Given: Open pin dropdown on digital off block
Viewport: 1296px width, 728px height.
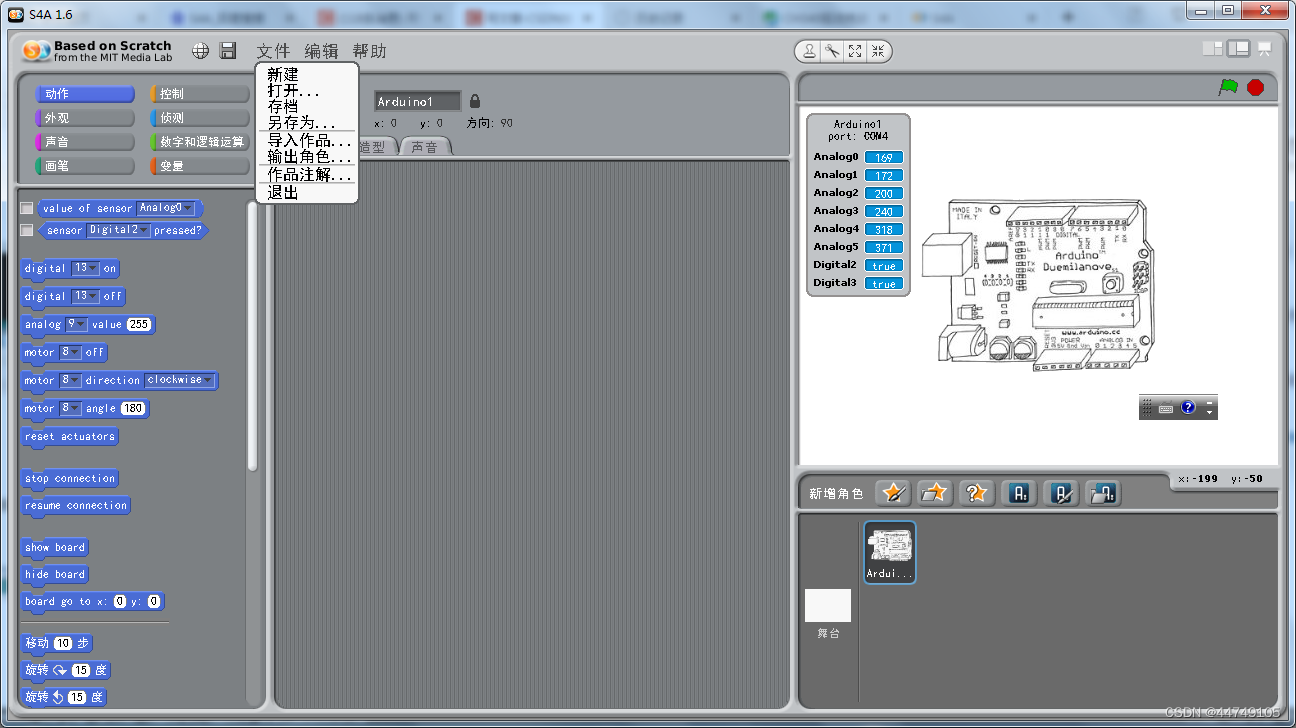Looking at the screenshot, I should click(85, 296).
